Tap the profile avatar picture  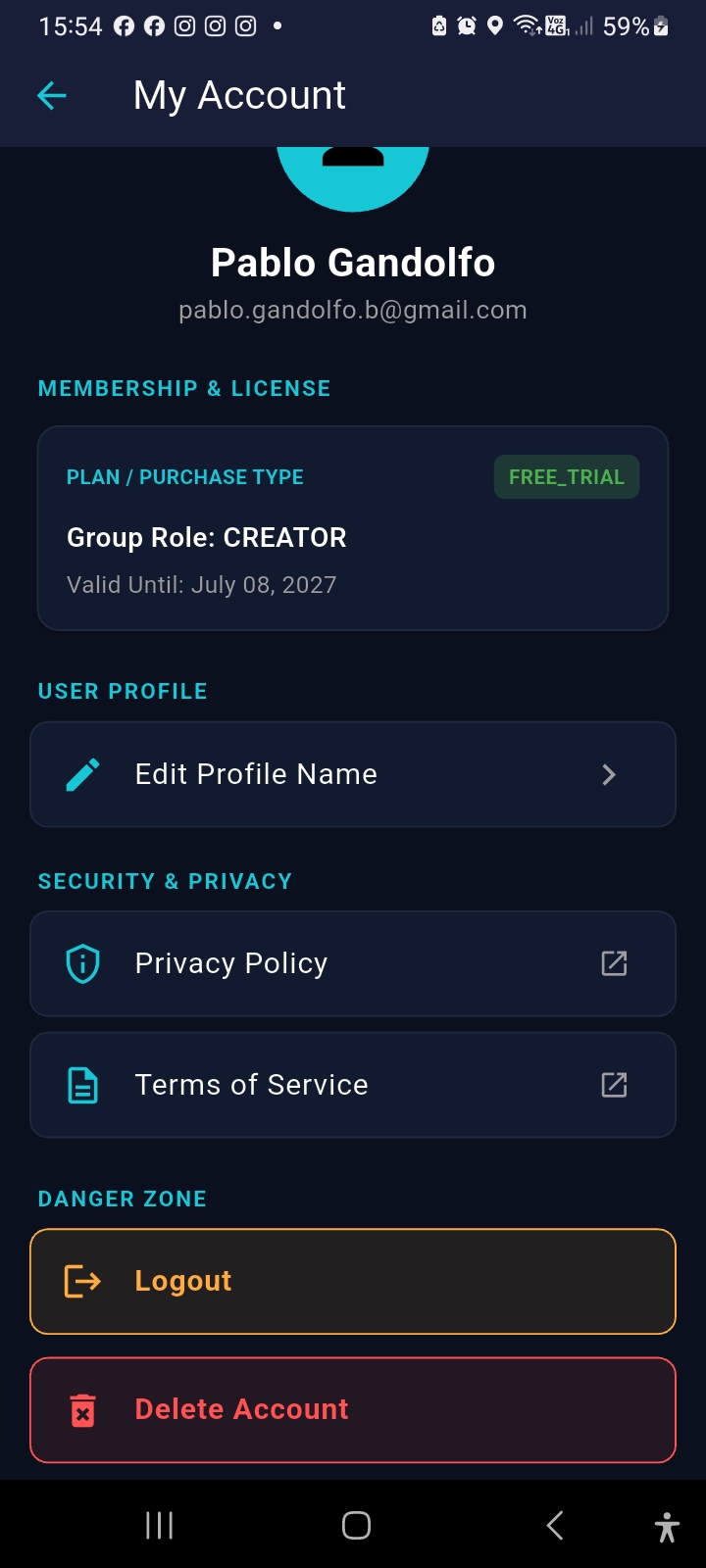(353, 178)
